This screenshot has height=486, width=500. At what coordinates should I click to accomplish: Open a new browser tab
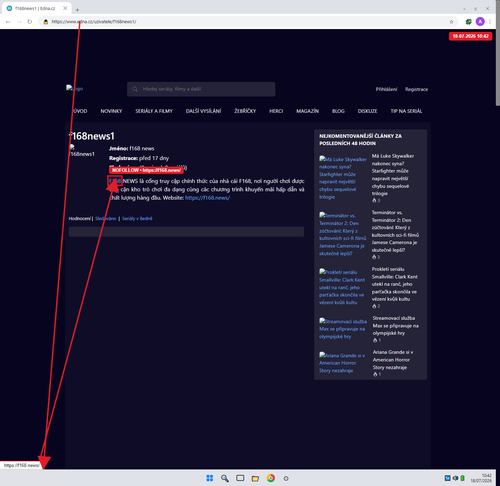(77, 9)
